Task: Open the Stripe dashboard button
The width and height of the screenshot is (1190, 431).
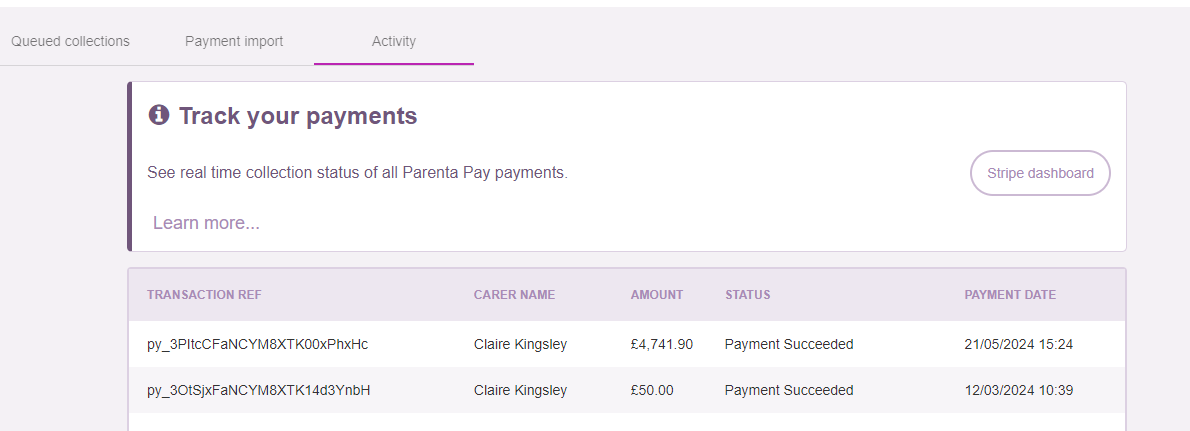Action: point(1040,173)
